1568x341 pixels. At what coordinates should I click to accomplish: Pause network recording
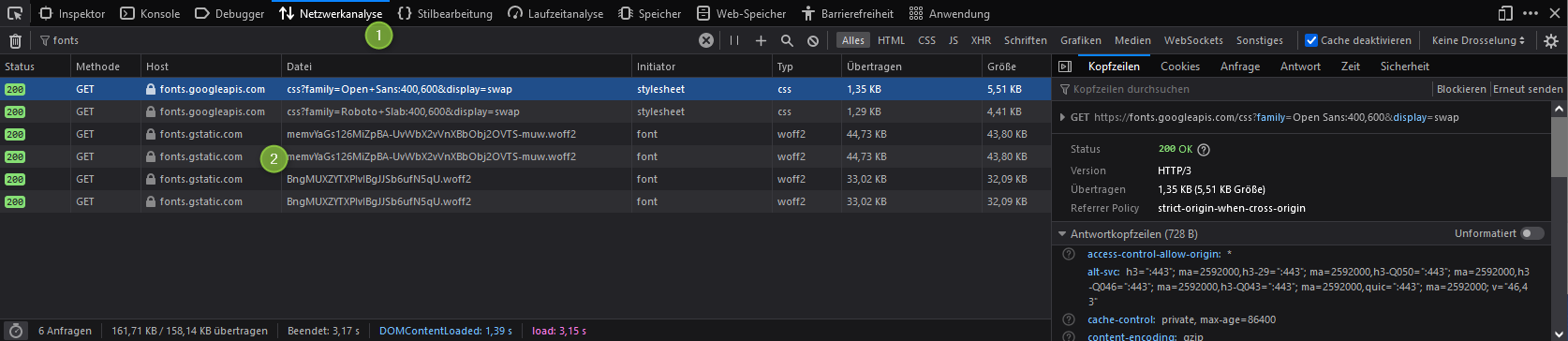734,40
